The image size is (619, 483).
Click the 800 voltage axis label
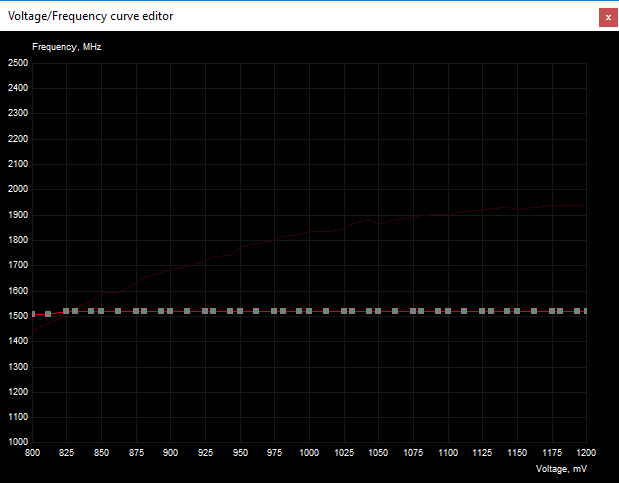pos(32,453)
